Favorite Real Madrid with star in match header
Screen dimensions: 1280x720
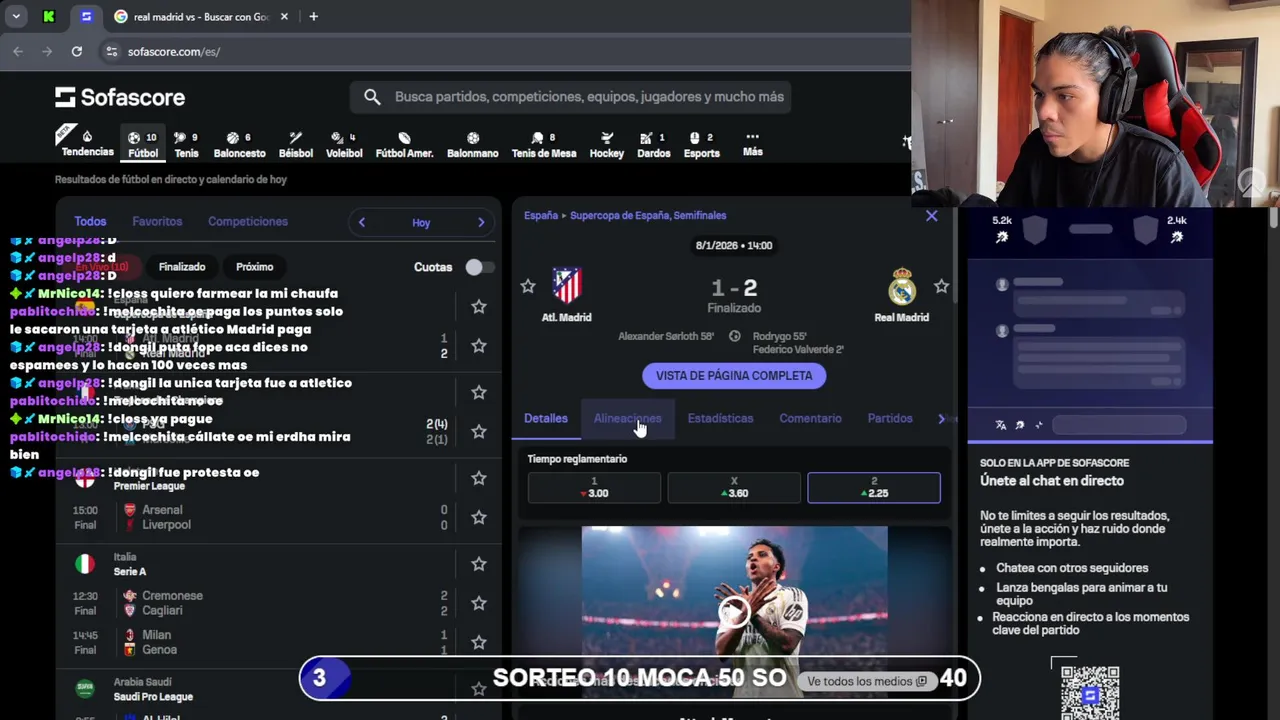(x=941, y=287)
